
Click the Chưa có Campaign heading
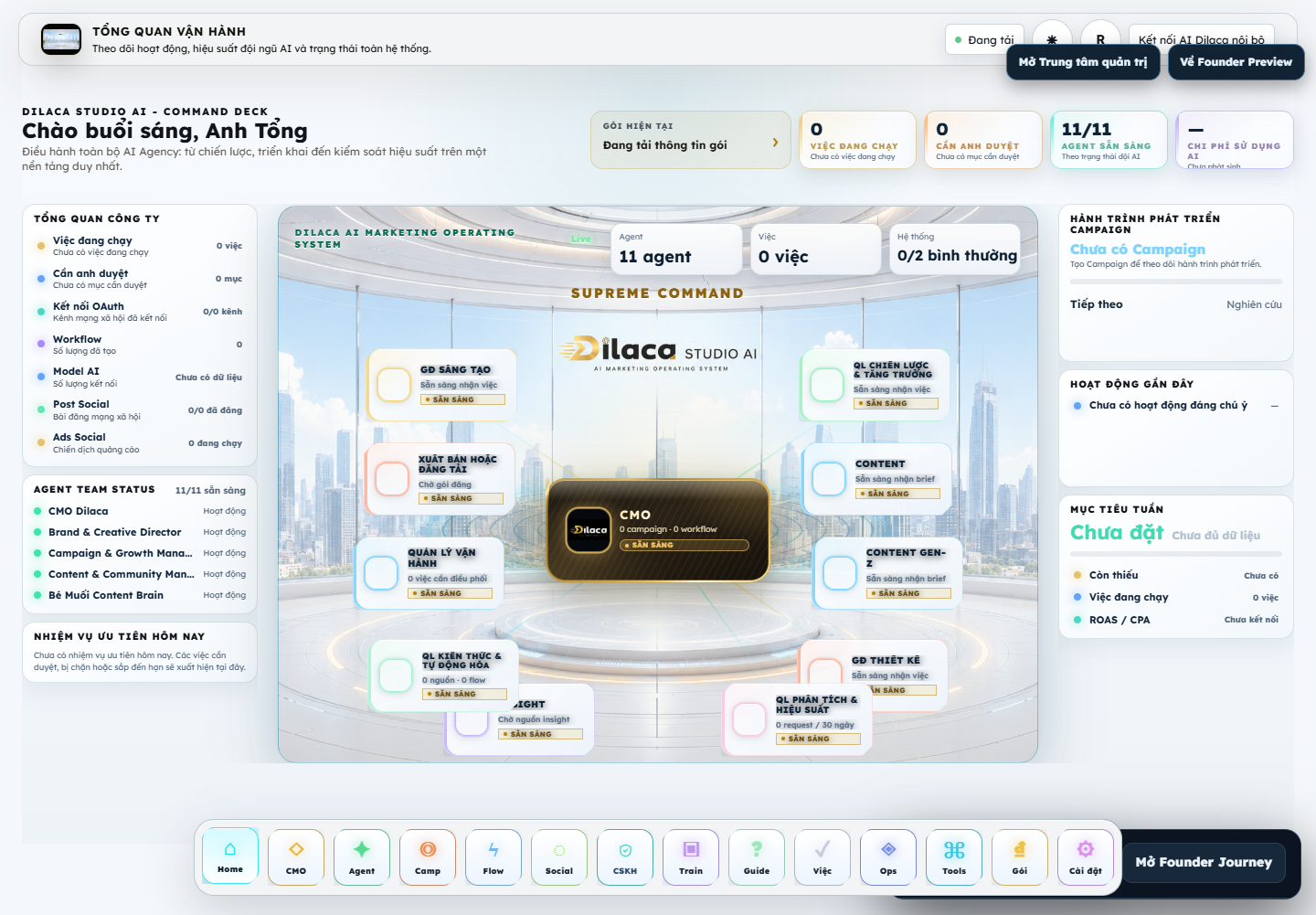point(1138,250)
